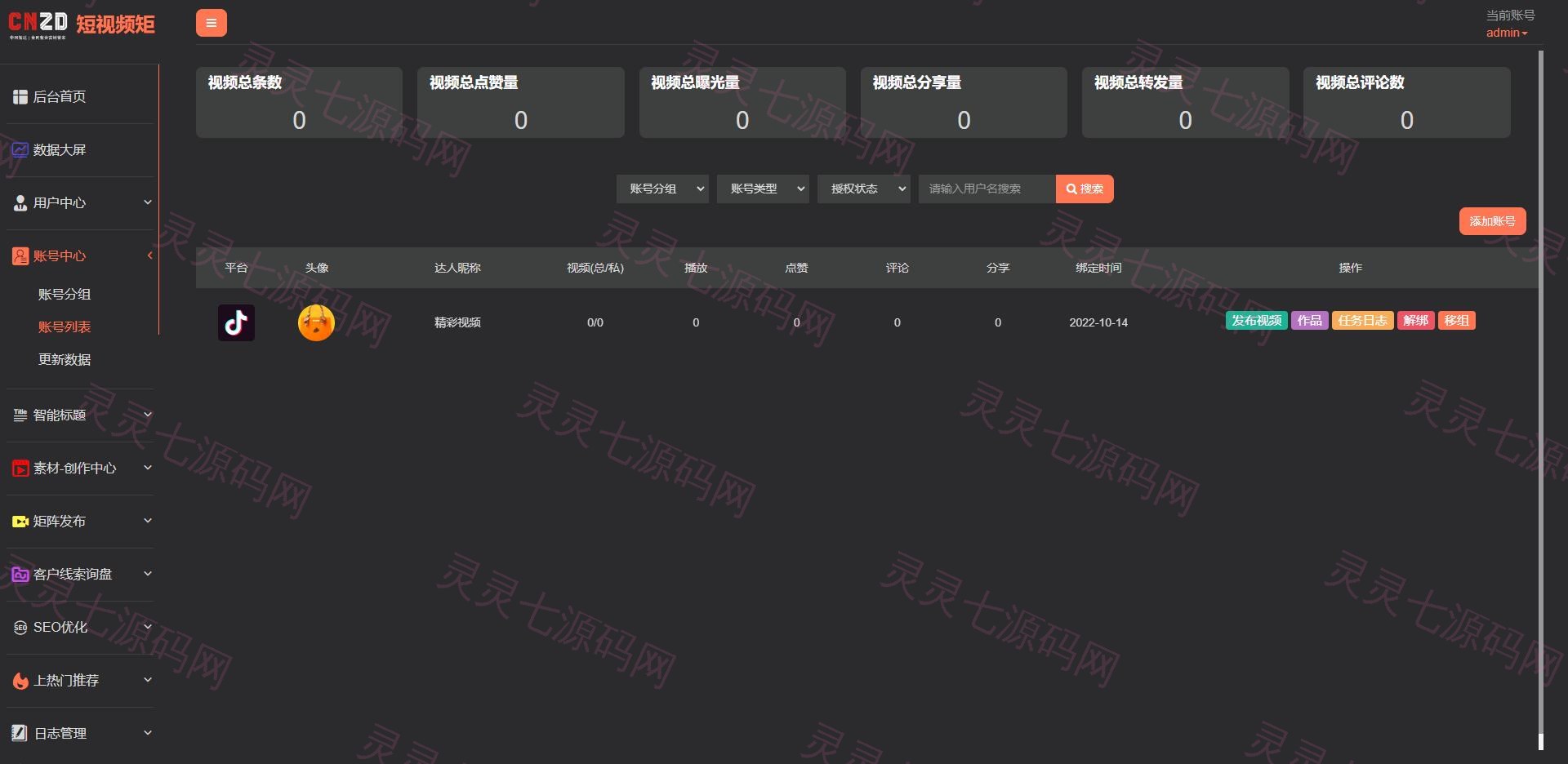
Task: Expand the 用户中心 menu chevron
Action: click(x=148, y=202)
